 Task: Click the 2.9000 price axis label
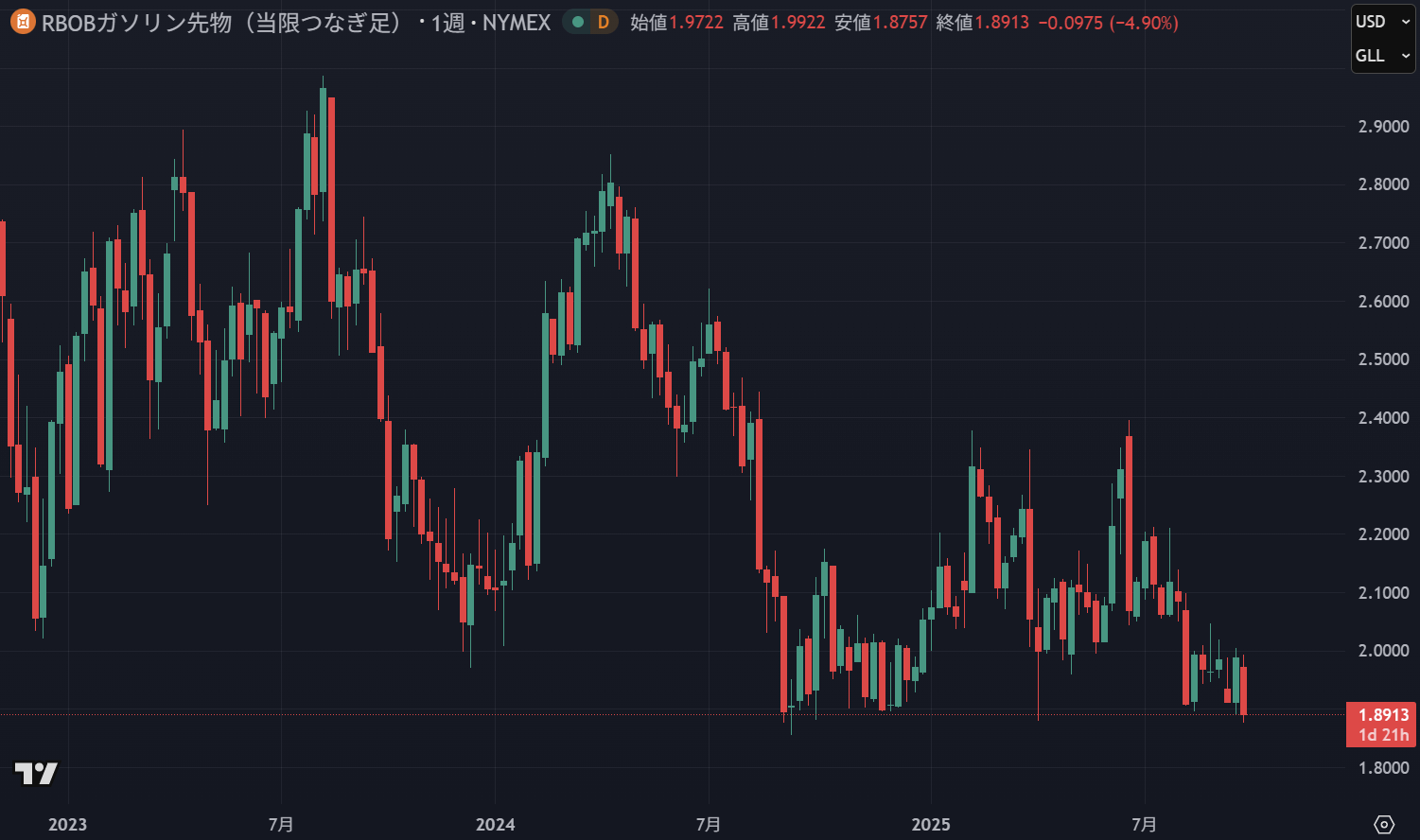pos(1382,127)
